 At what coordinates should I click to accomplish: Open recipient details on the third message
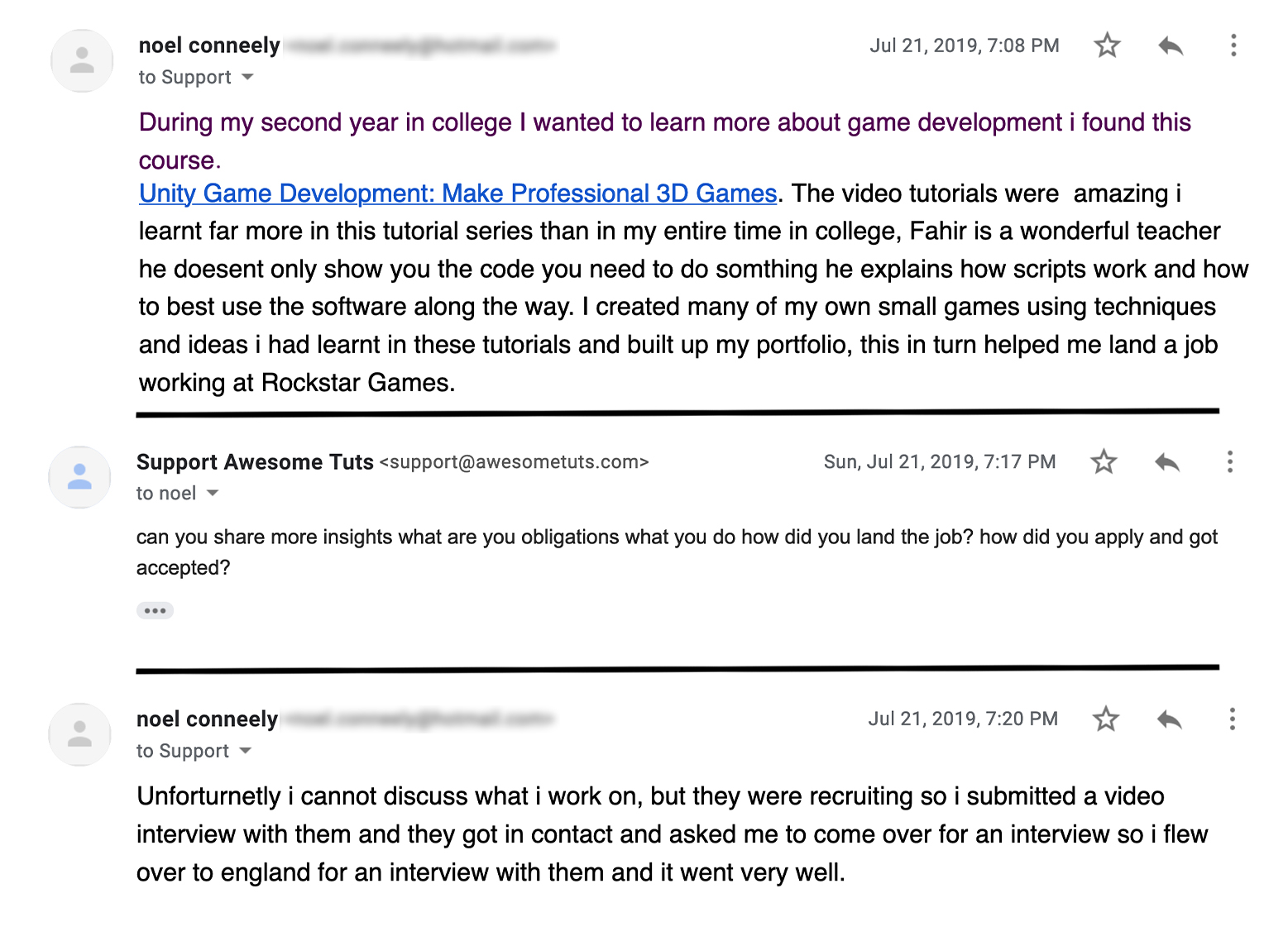[x=246, y=751]
